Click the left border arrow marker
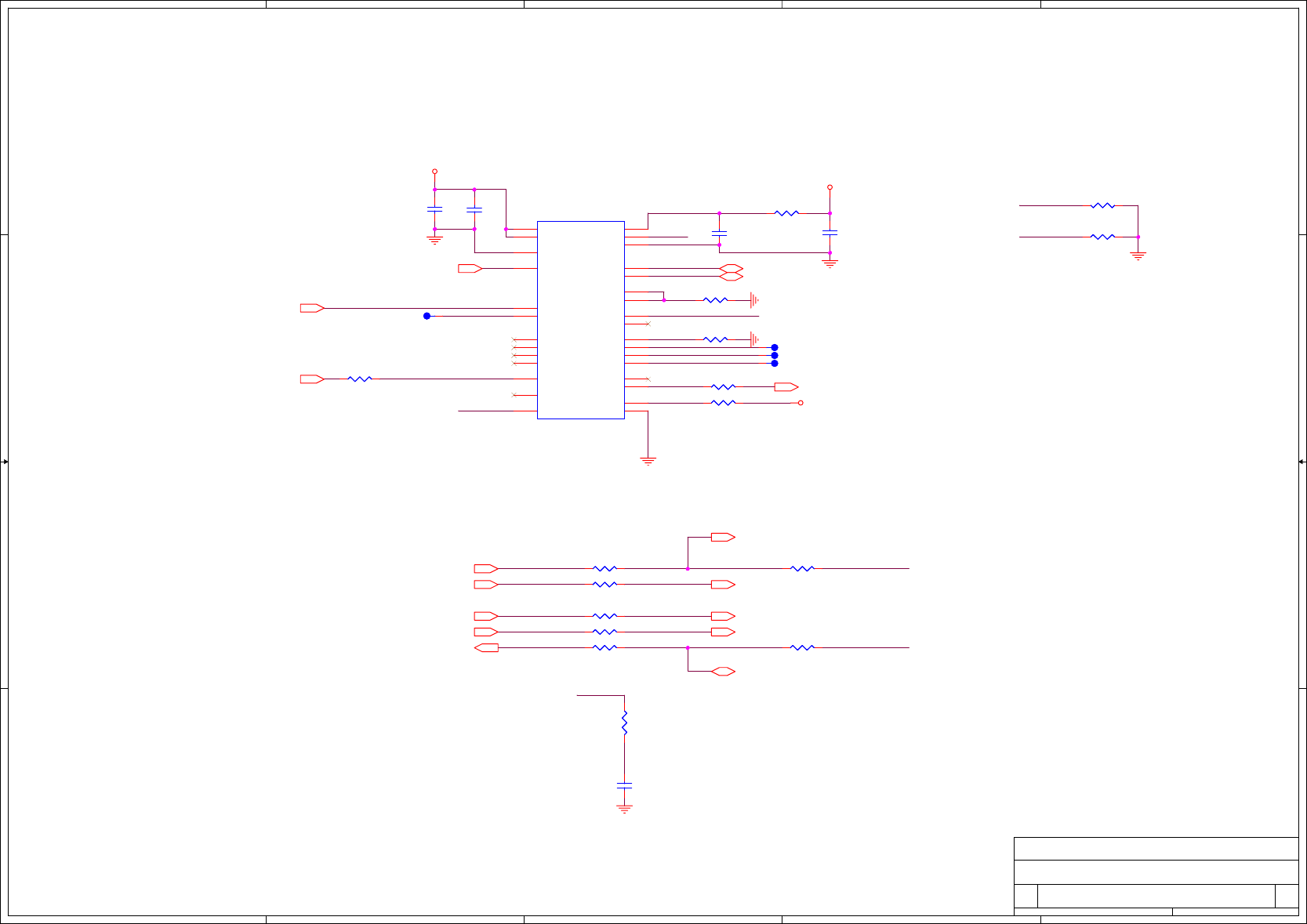The width and height of the screenshot is (1307, 924). pos(5,462)
